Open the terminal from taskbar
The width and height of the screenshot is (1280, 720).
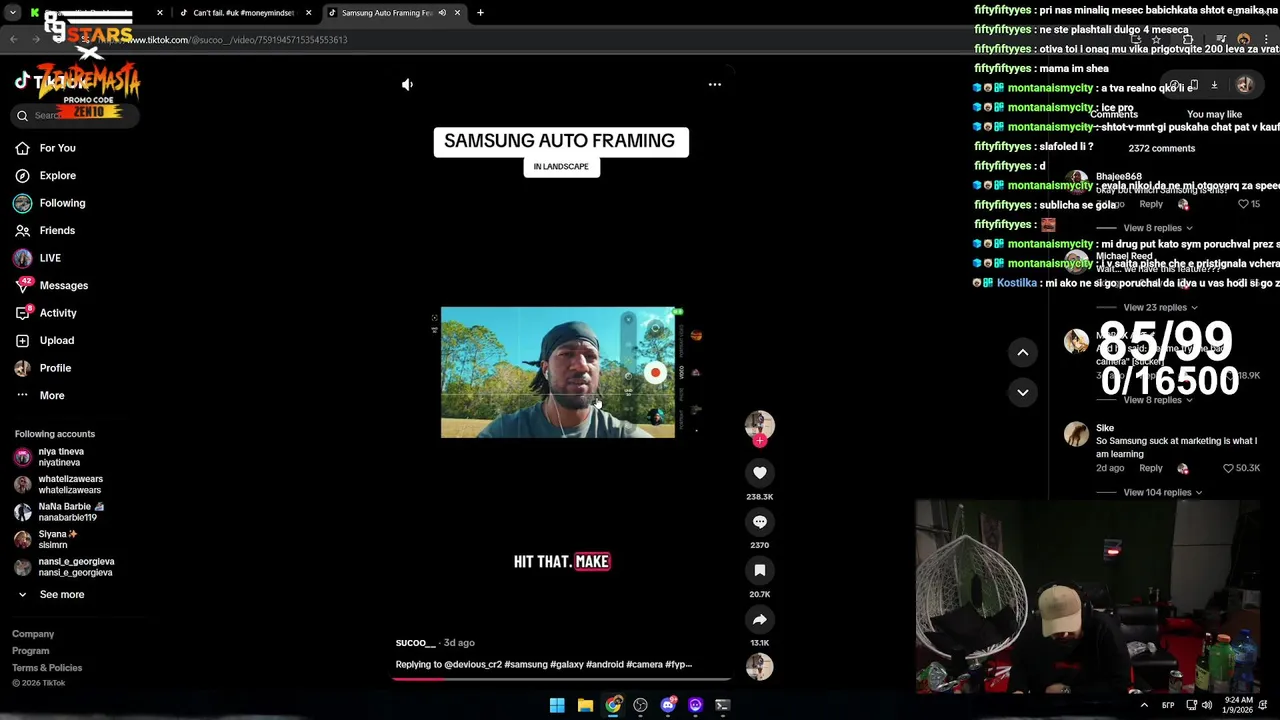(x=723, y=705)
